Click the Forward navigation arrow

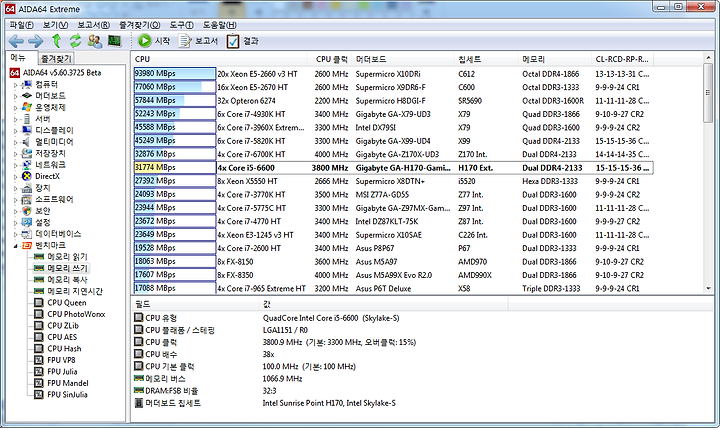[36, 41]
